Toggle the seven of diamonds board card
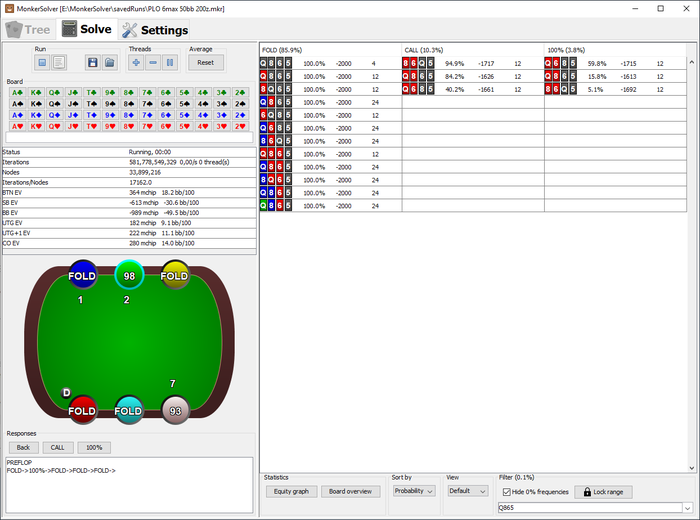Viewport: 700px width, 520px height. click(147, 115)
